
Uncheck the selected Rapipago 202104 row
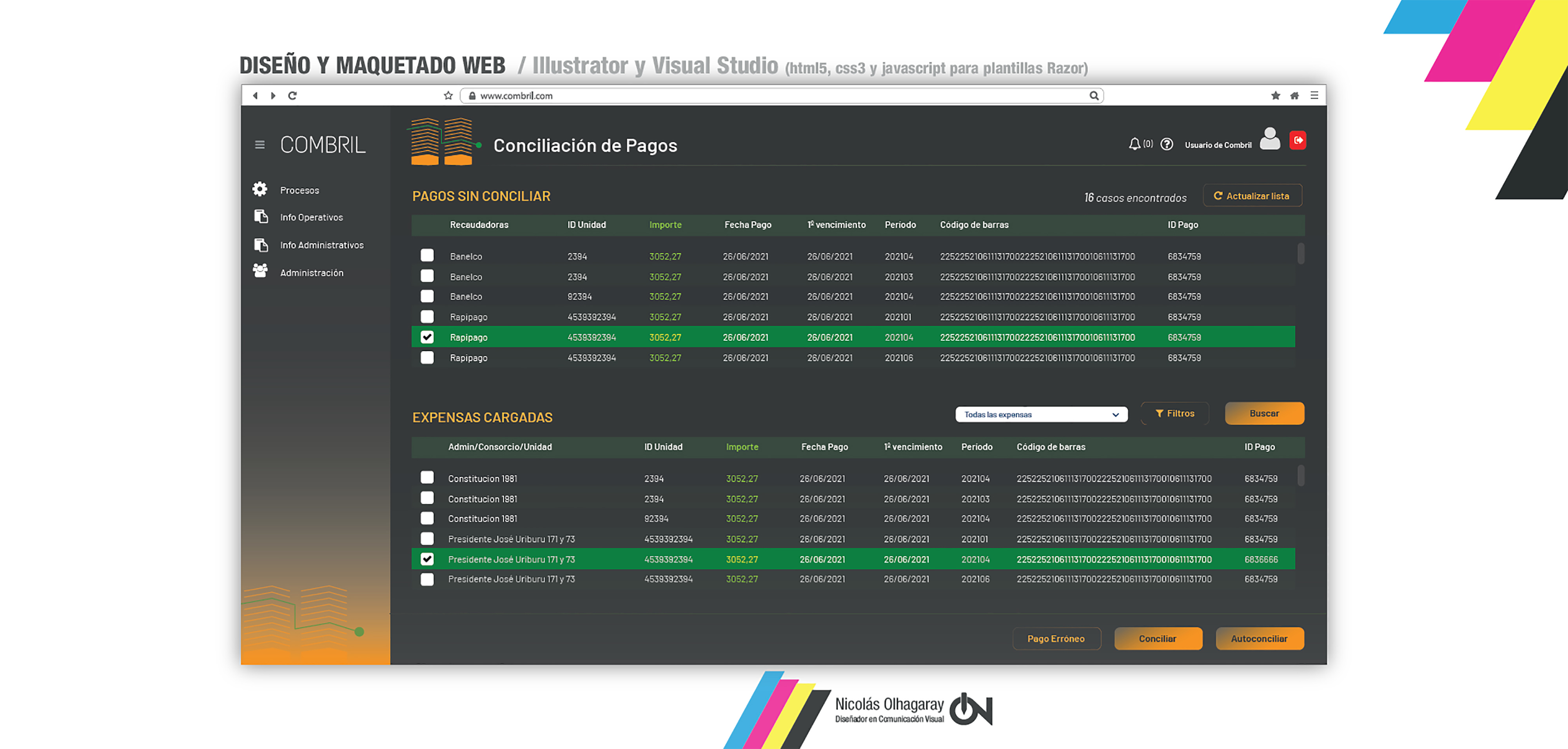427,337
